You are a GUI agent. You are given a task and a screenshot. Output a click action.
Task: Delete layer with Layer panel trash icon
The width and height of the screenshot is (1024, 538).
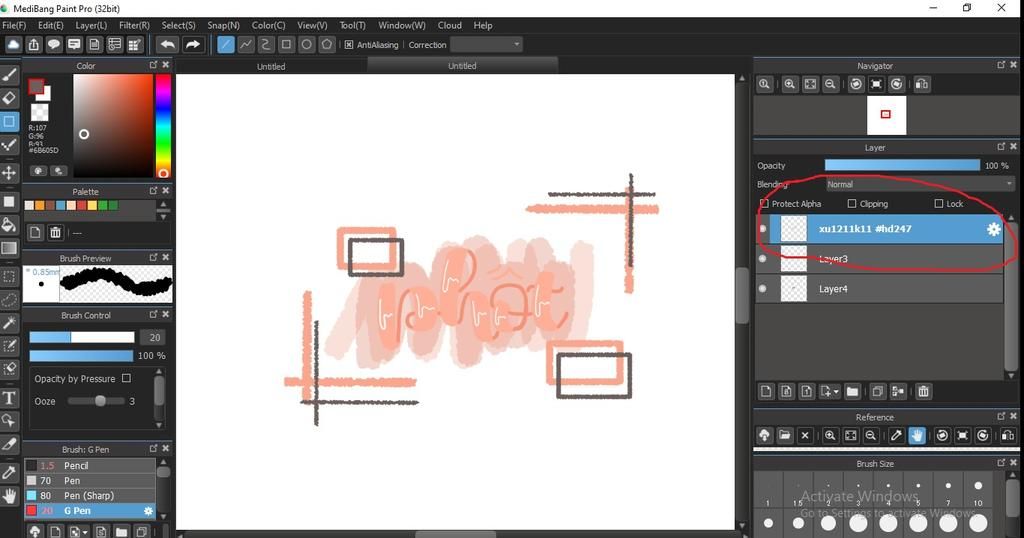[x=923, y=392]
